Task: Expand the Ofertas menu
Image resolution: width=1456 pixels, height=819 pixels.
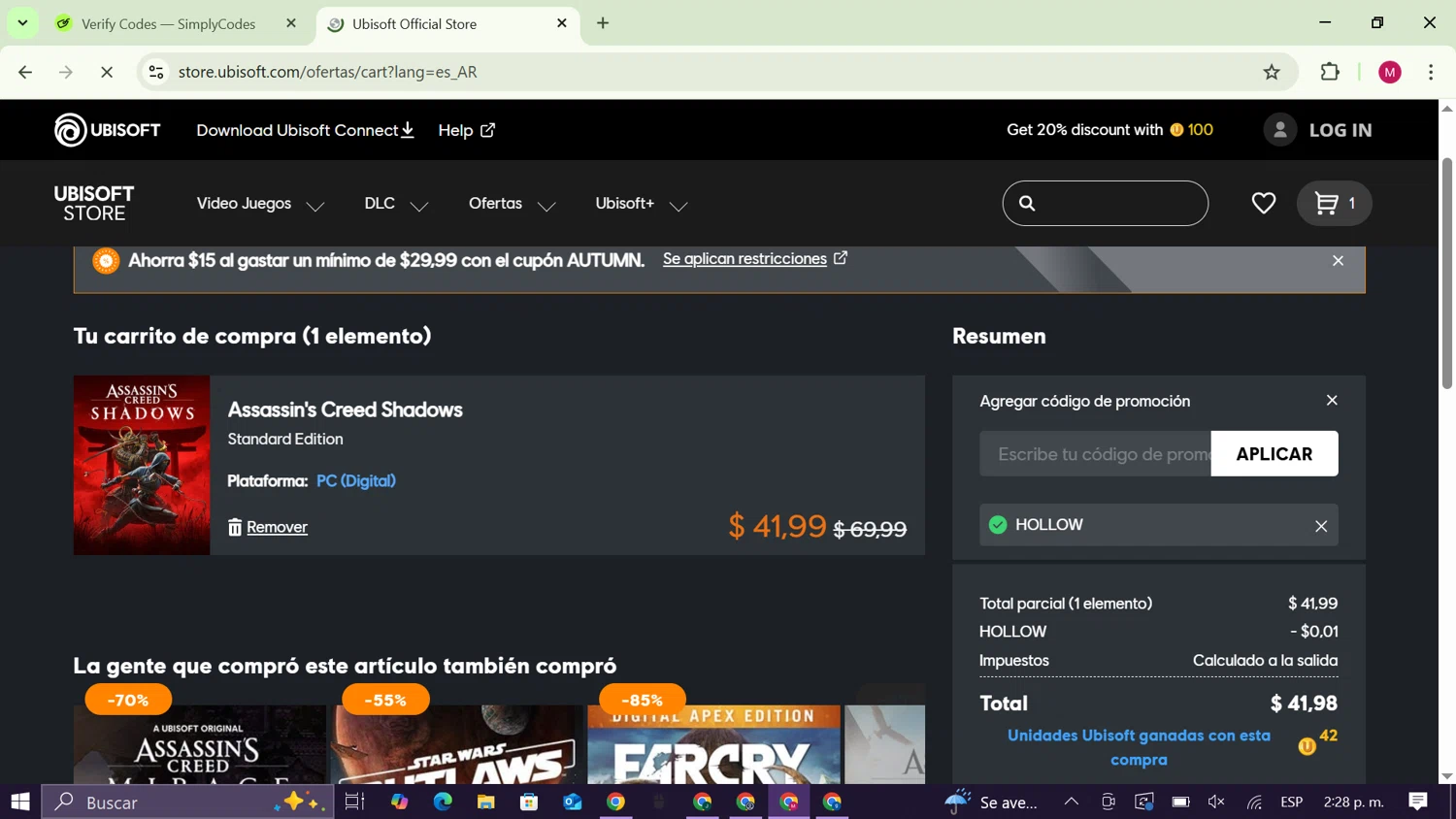Action: click(513, 204)
